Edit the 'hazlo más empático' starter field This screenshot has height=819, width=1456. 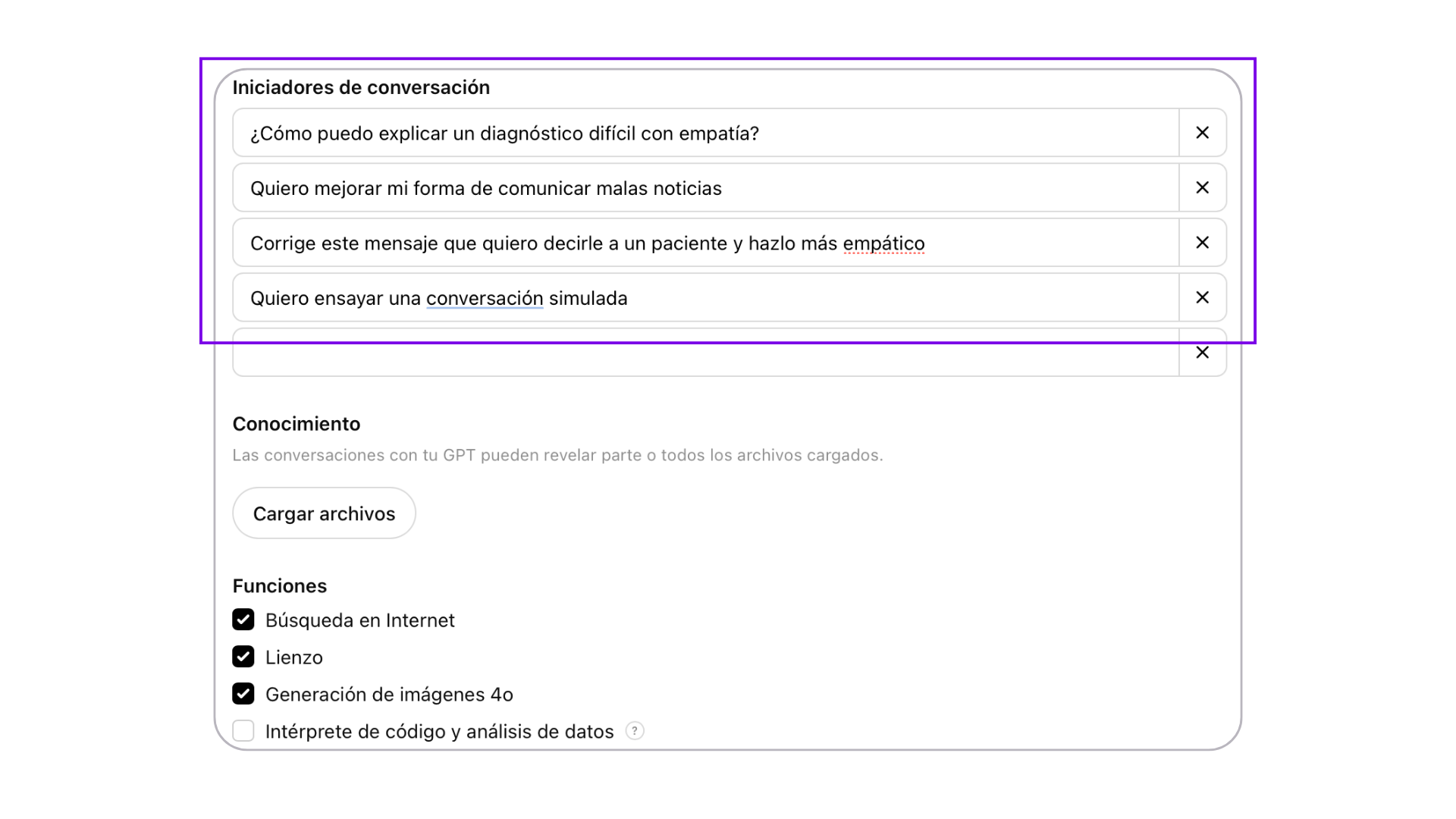(706, 243)
